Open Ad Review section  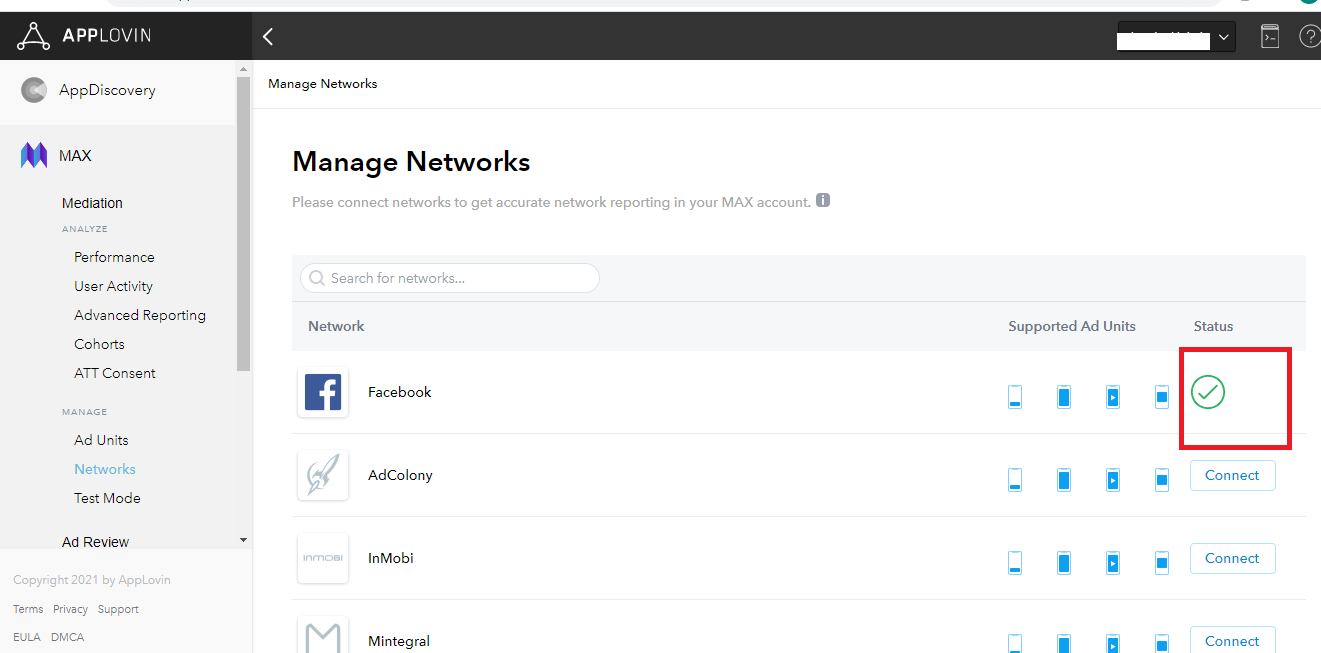tap(95, 542)
